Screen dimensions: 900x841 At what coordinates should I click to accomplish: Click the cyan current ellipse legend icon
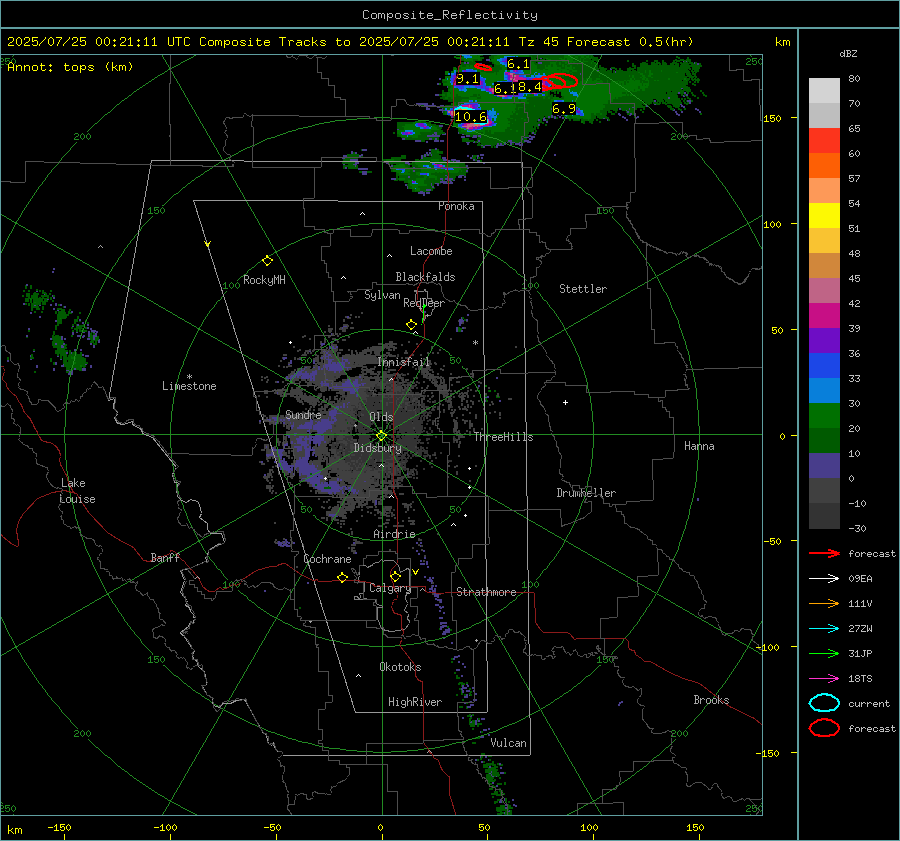pos(824,703)
